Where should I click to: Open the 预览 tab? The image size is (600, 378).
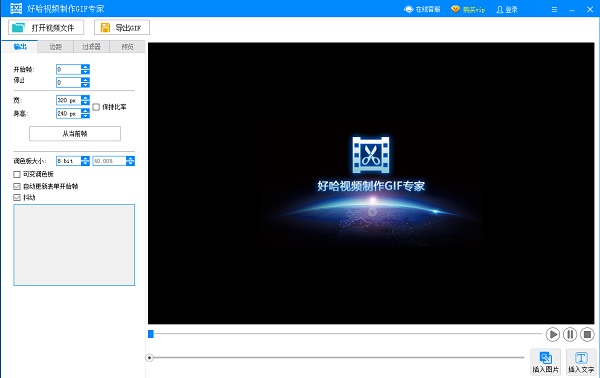tap(127, 47)
